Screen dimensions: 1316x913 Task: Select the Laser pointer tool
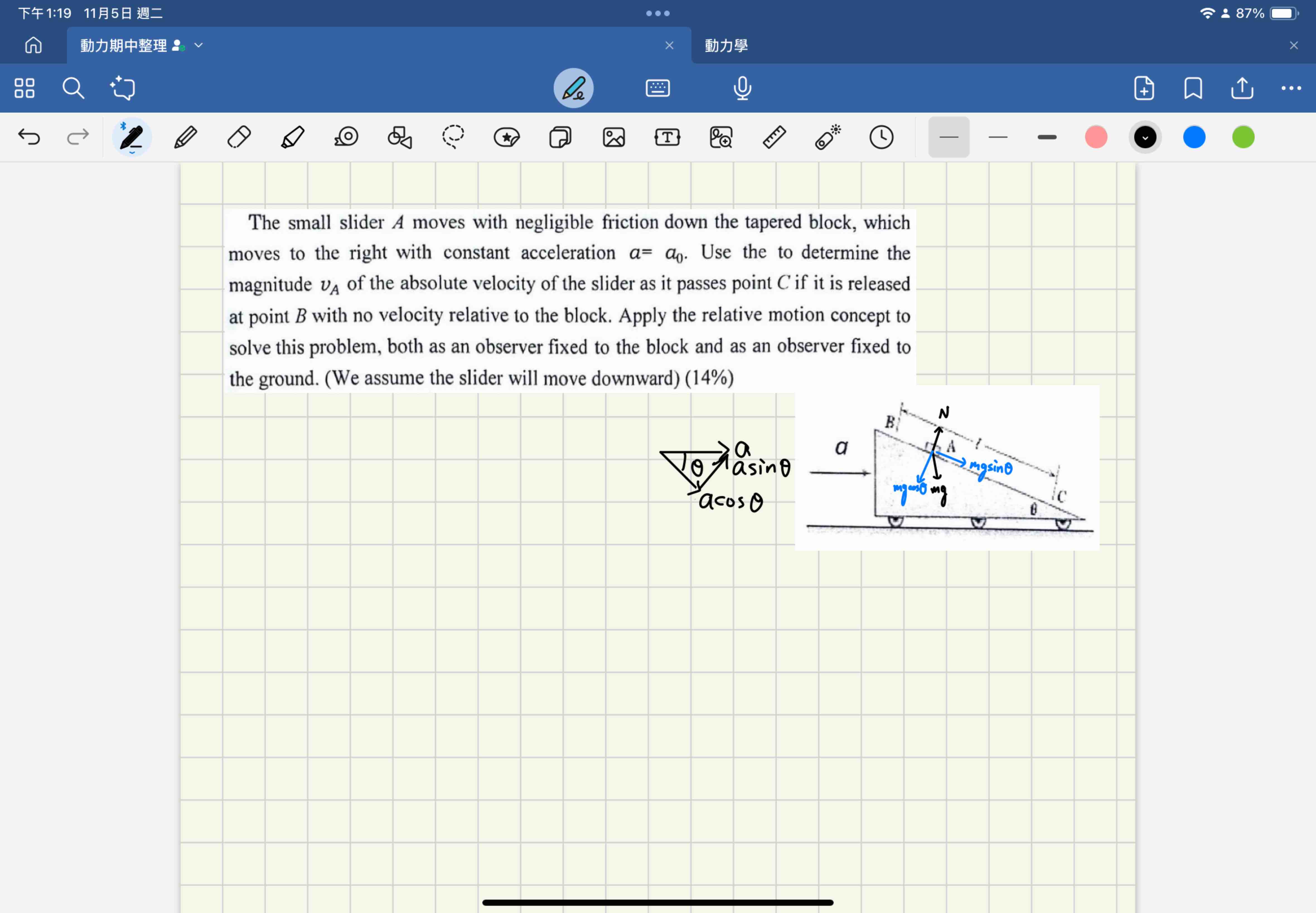pos(827,137)
